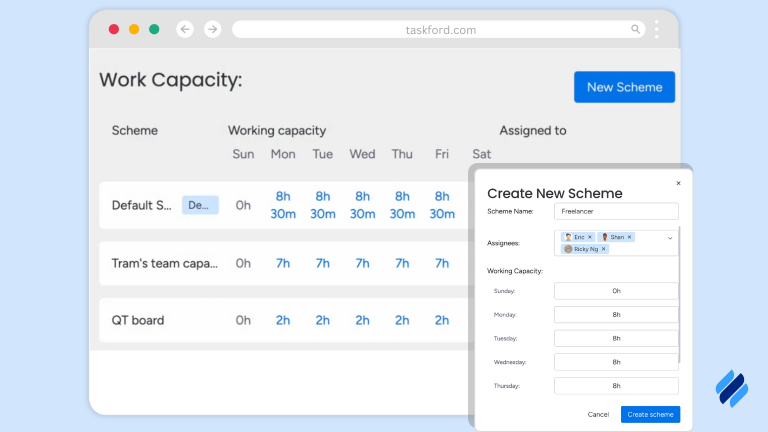The height and width of the screenshot is (432, 768).
Task: Click the search magnifier in address bar
Action: click(x=635, y=29)
